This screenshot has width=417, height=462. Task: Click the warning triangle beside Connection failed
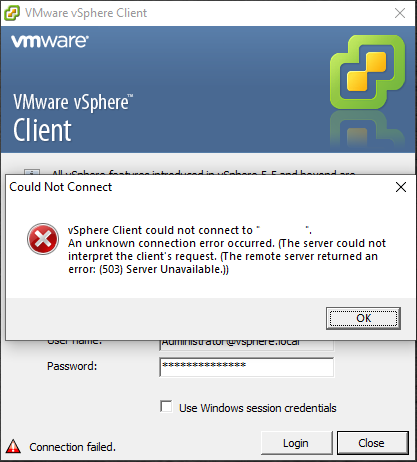point(13,446)
